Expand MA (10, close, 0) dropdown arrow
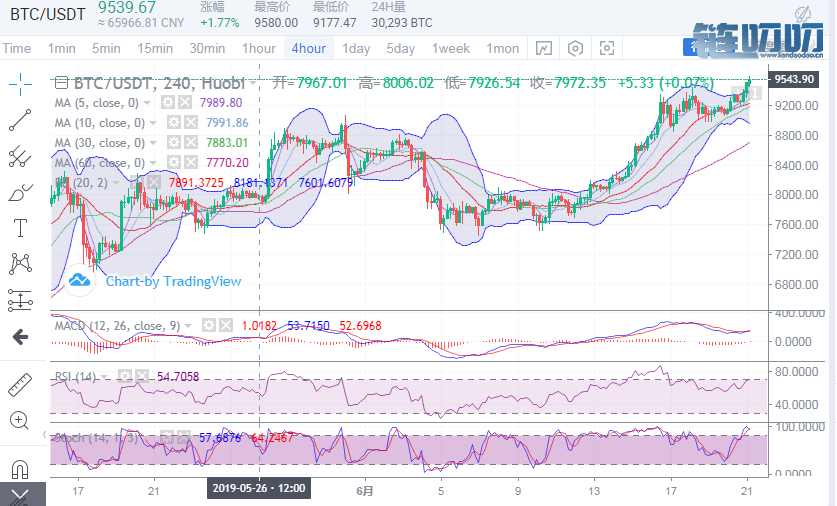Screen dimensions: 837x506 click(153, 123)
